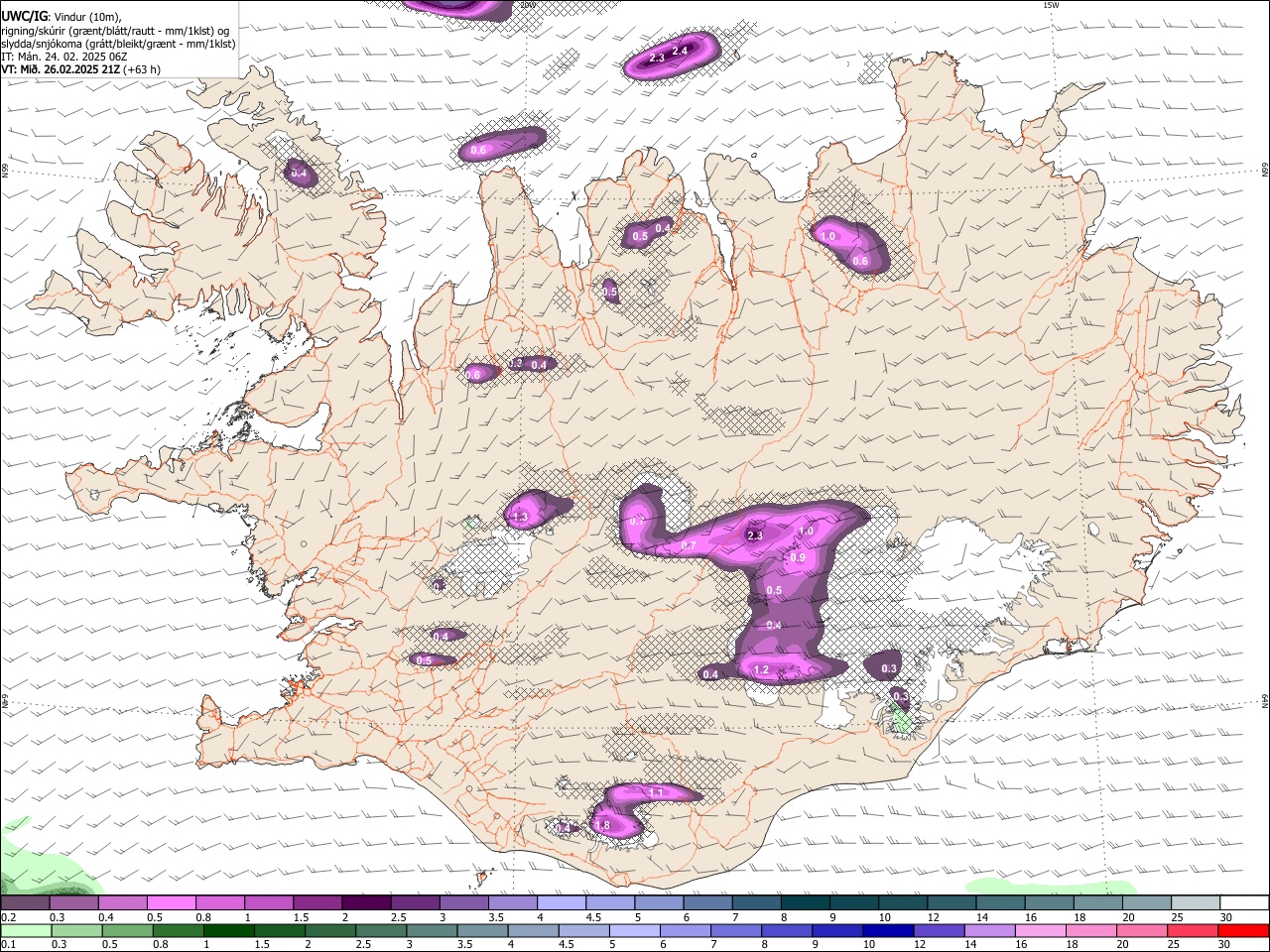Viewport: 1270px width, 952px height.
Task: Pick the darkest green swatch above lower 1
Action: click(x=227, y=931)
